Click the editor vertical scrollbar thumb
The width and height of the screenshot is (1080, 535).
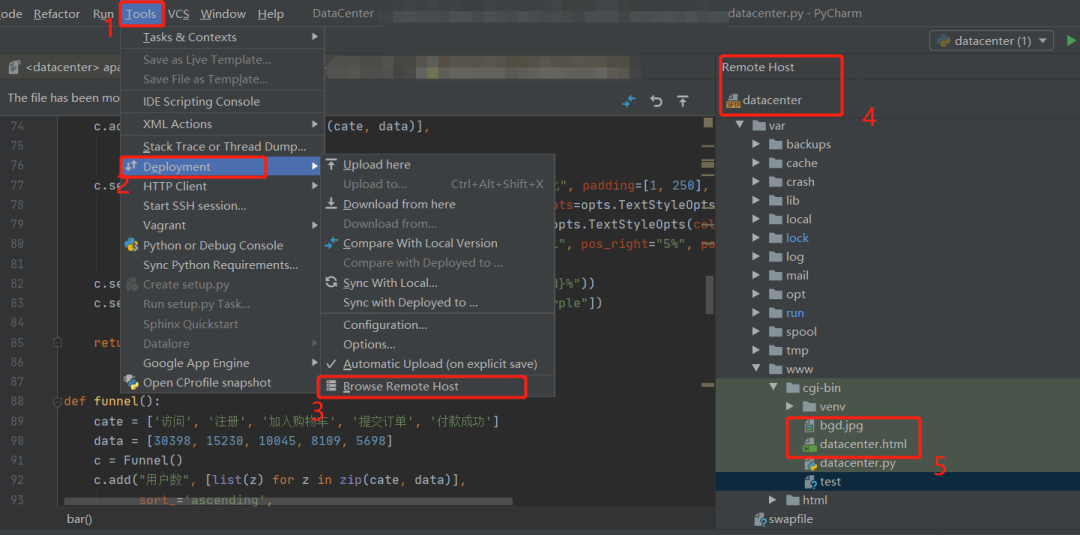tap(708, 295)
